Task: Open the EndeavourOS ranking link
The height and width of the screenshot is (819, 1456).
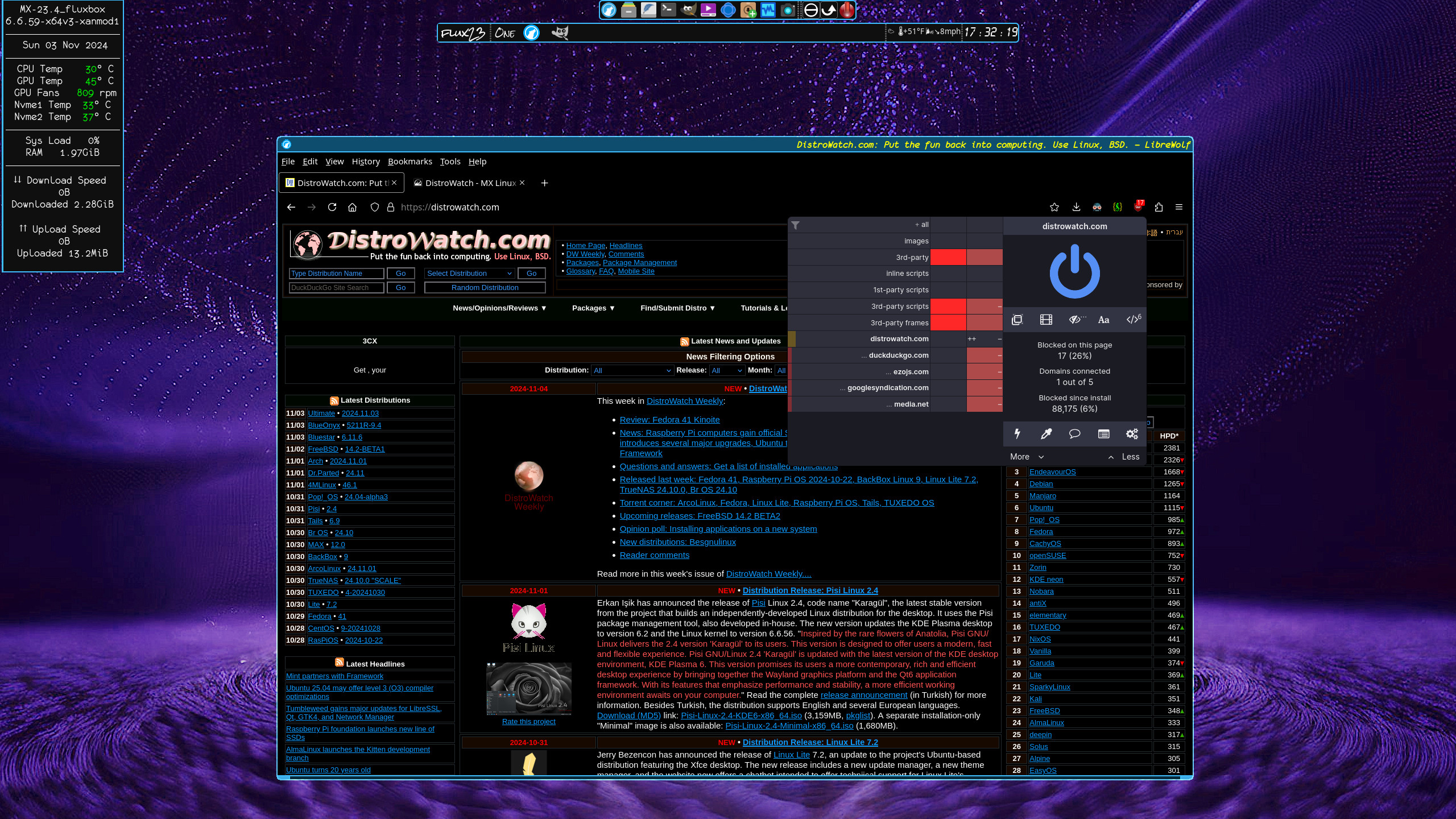Action: point(1052,472)
